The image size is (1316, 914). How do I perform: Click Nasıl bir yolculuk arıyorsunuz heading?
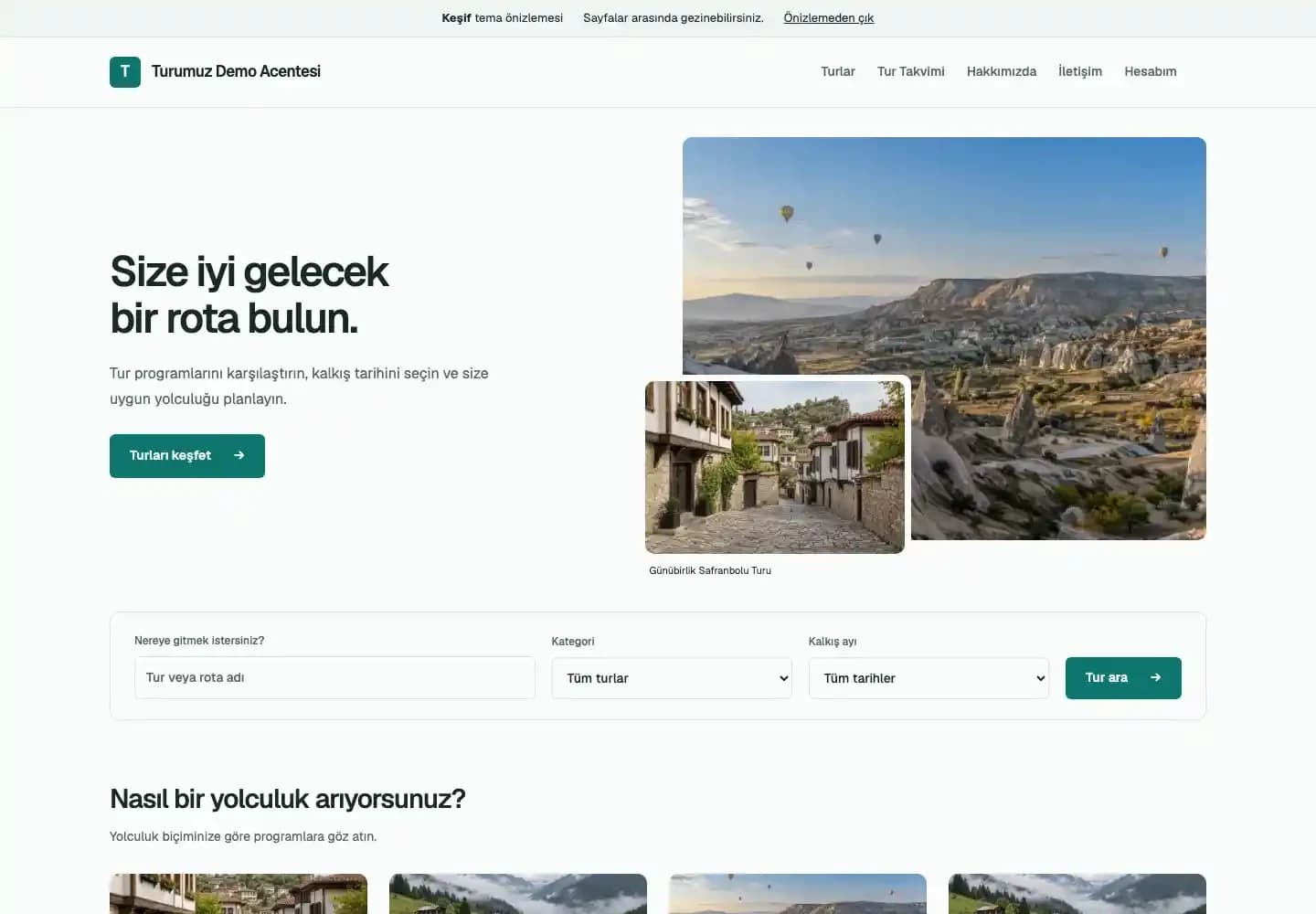click(x=288, y=799)
